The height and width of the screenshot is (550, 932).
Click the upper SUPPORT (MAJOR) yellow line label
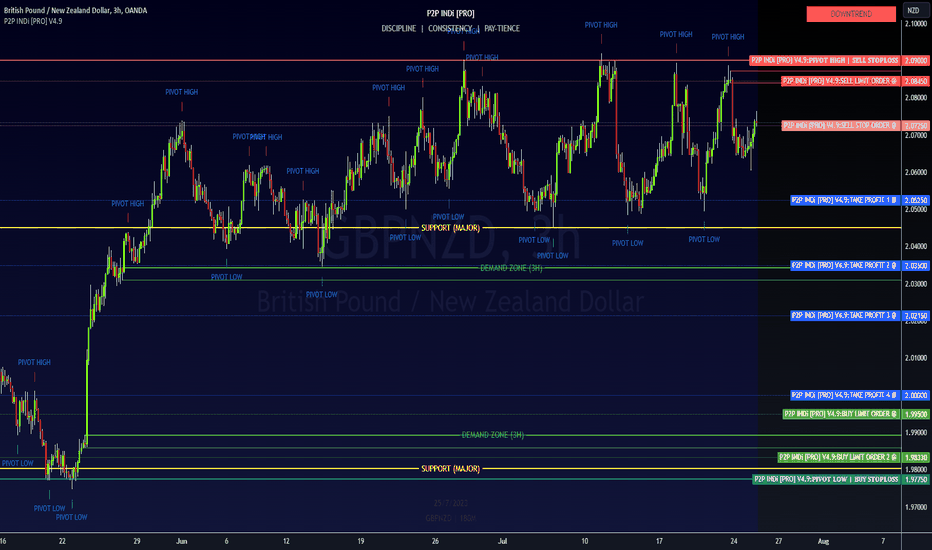[450, 228]
